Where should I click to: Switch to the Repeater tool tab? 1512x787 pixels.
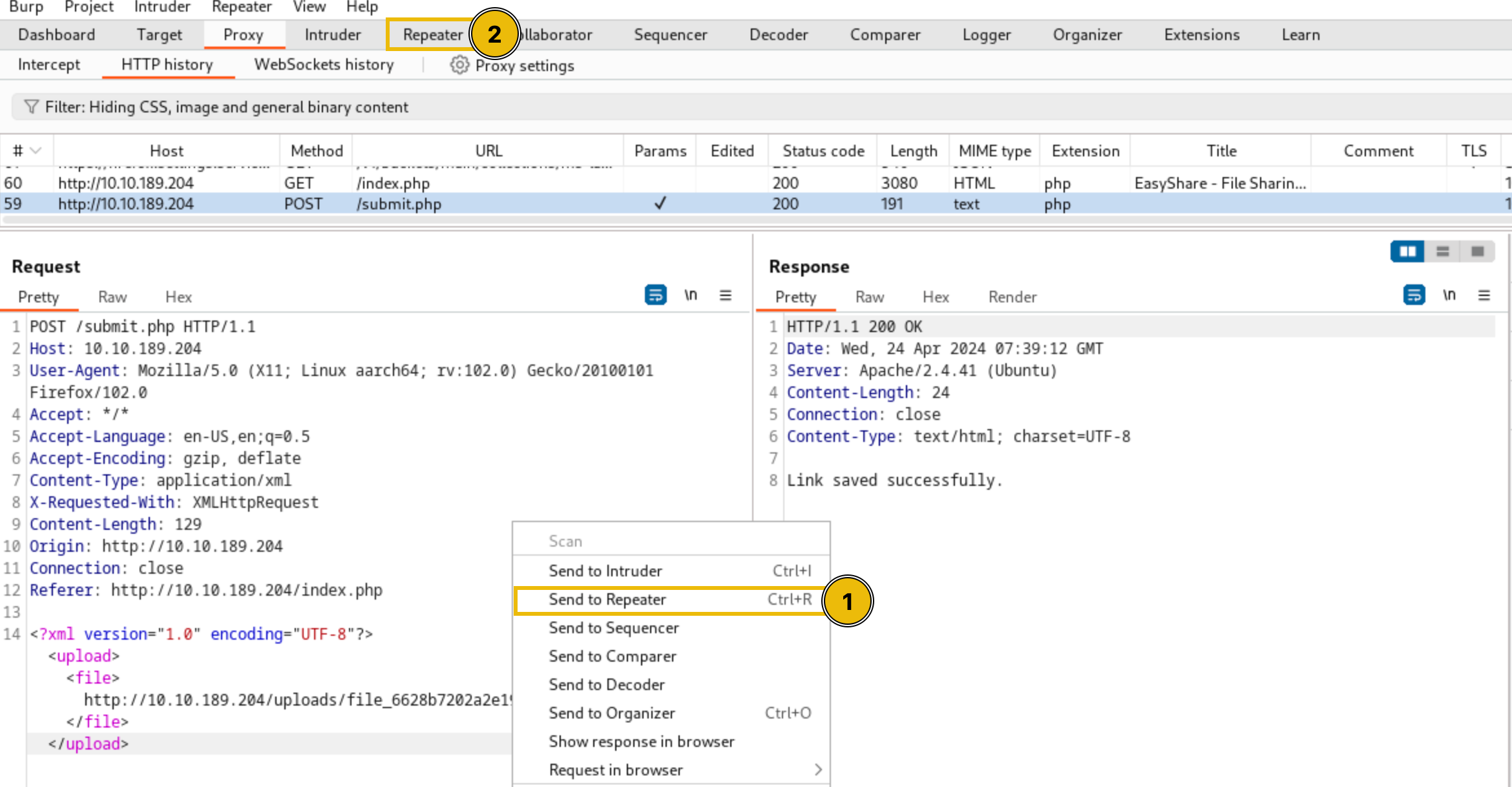pos(433,35)
